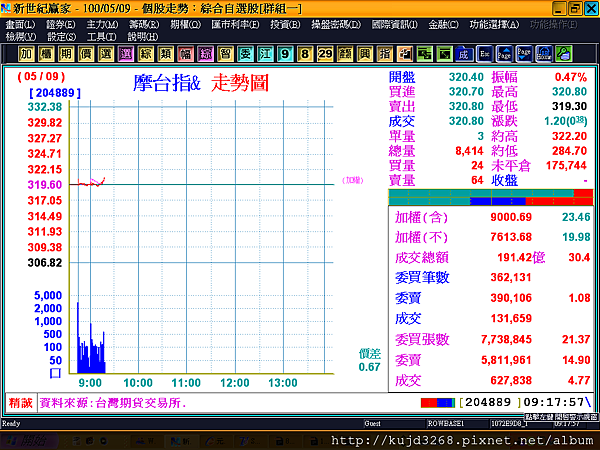Viewport: 600px width, 450px height.
Task: Click the yellow 加 toolbar icon
Action: [x=26, y=54]
